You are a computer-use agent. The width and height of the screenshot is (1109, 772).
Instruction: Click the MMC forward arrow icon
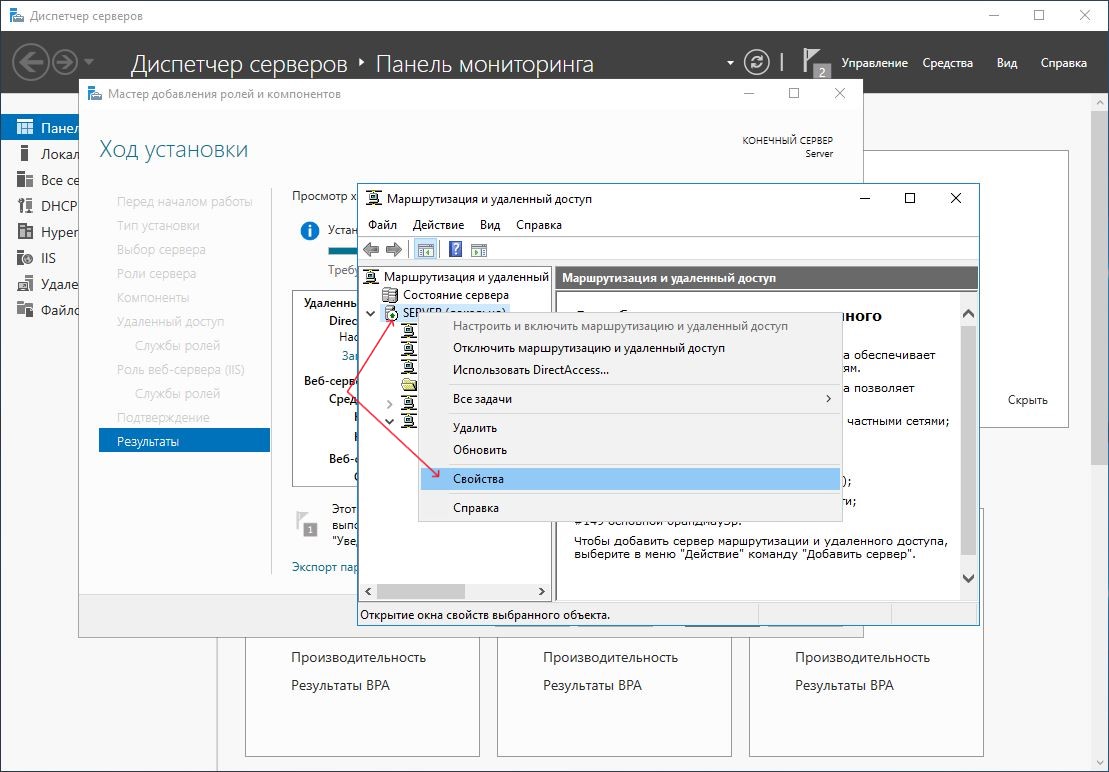(x=394, y=250)
